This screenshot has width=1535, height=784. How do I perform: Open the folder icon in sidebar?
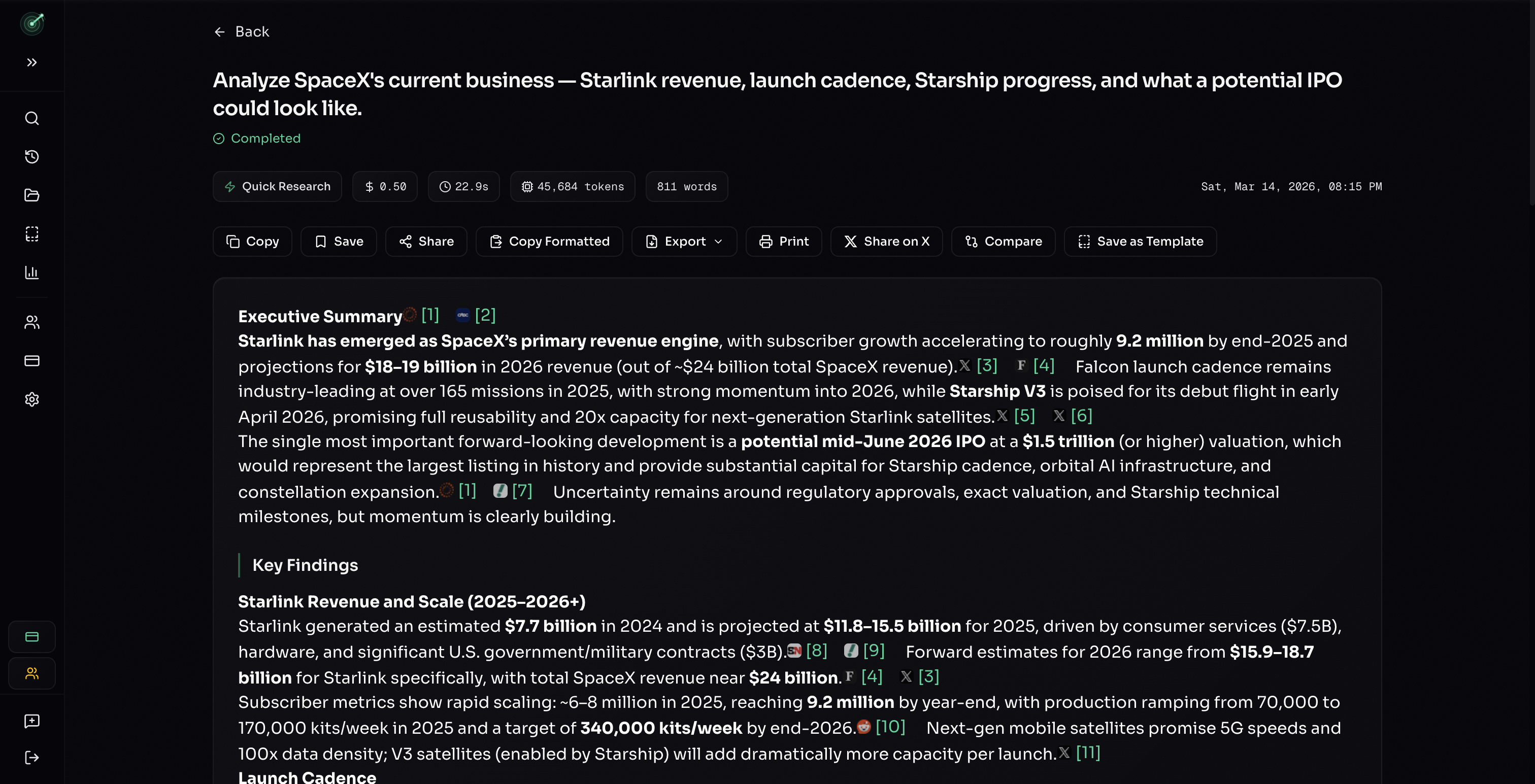pos(31,195)
